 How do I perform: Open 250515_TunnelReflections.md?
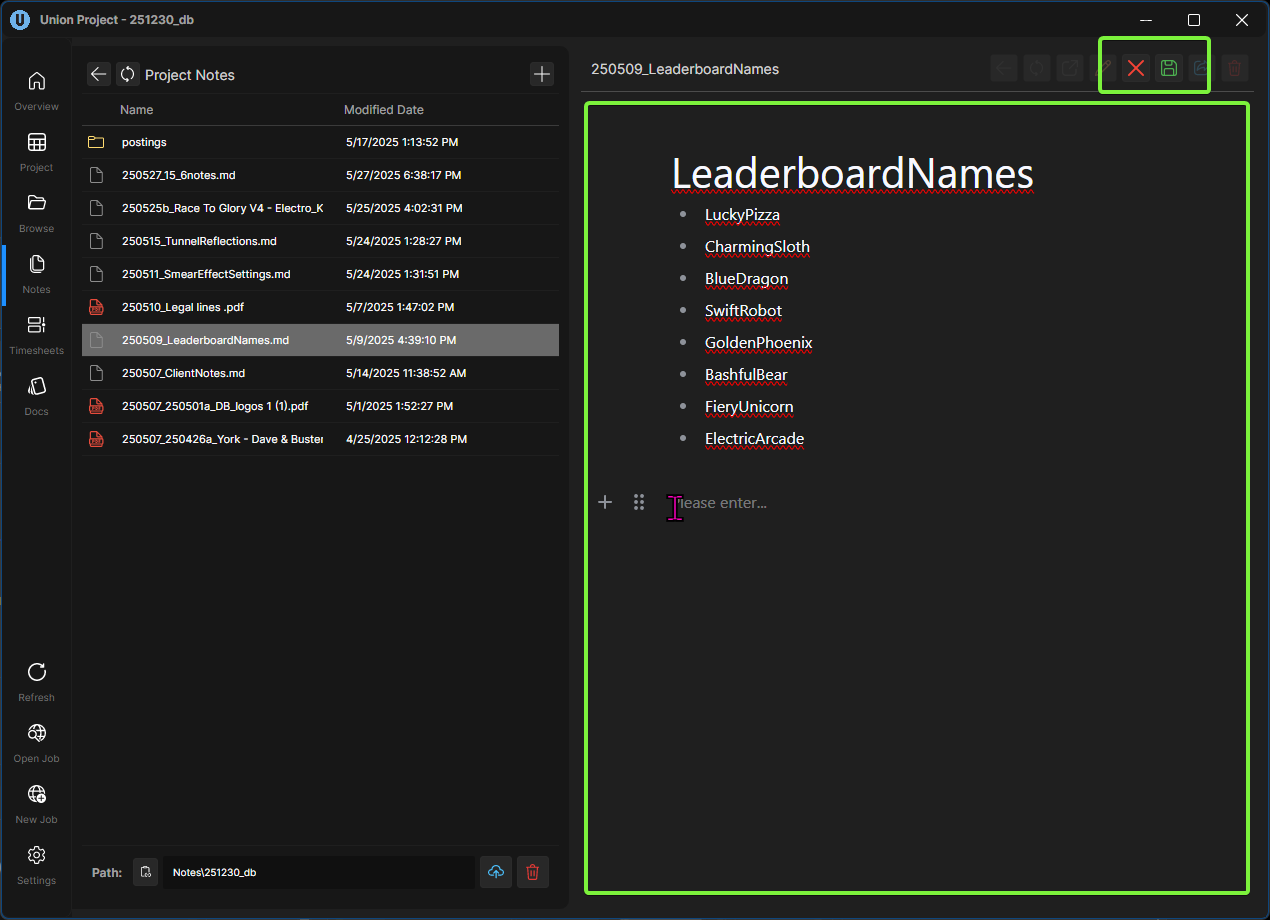tap(320, 241)
